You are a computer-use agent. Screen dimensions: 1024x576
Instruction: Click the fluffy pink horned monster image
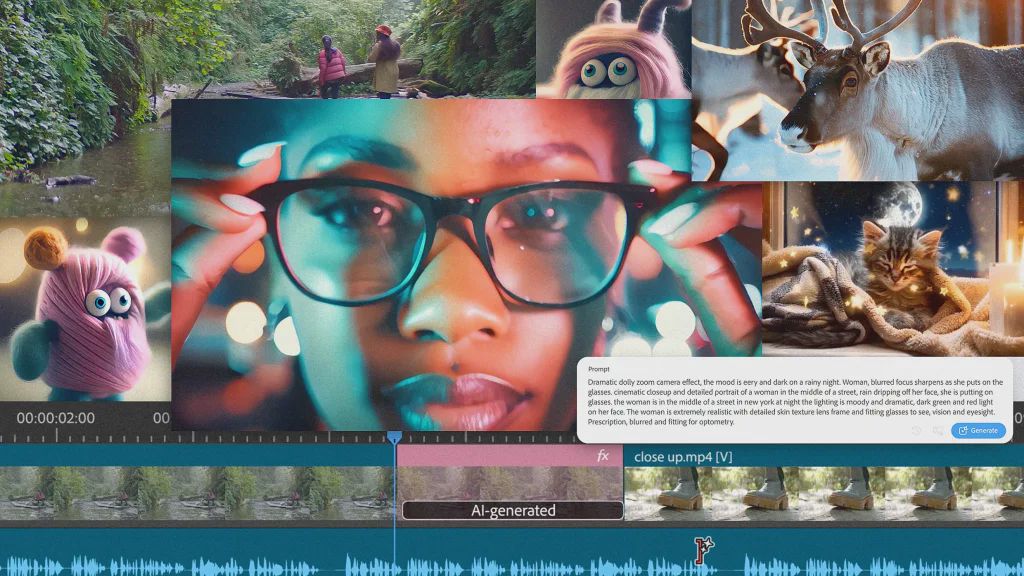tap(613, 49)
